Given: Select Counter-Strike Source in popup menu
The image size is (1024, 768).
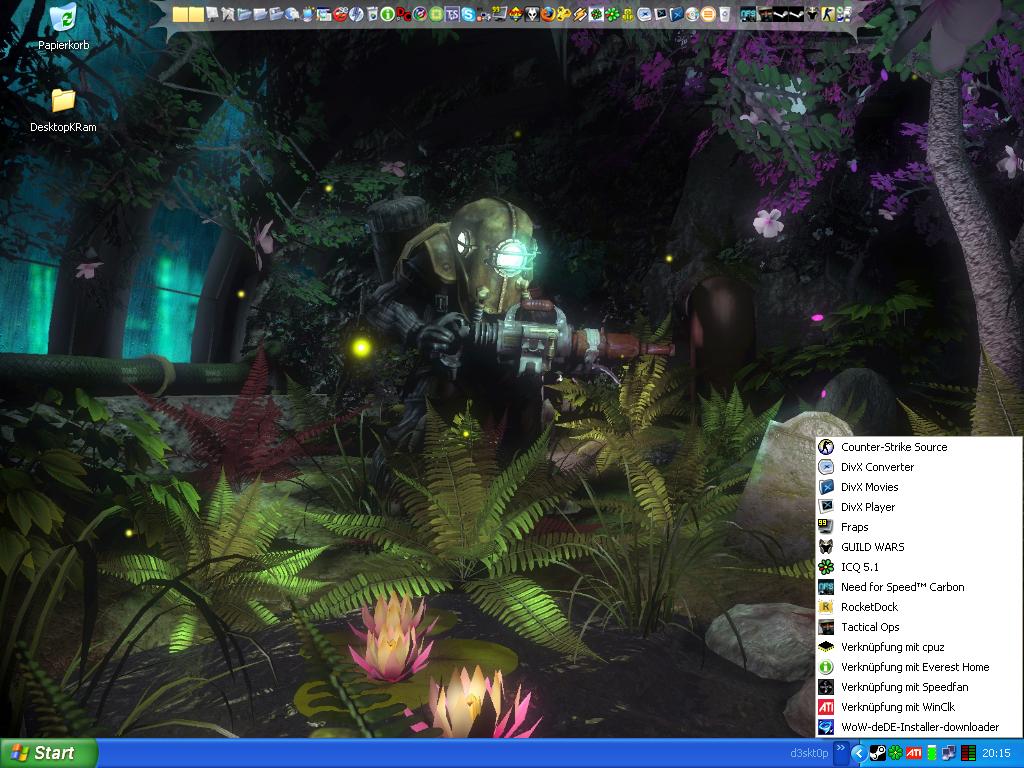Looking at the screenshot, I should click(x=918, y=447).
